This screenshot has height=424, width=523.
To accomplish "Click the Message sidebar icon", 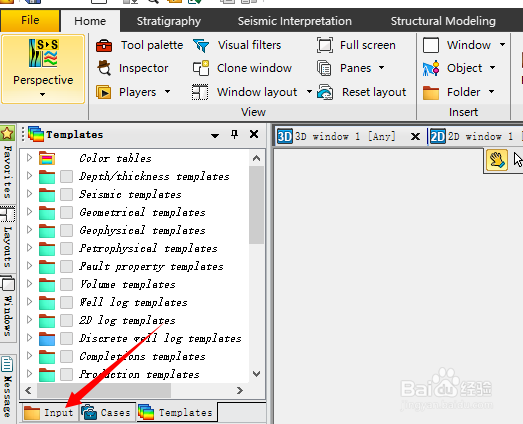I will click(x=7, y=364).
